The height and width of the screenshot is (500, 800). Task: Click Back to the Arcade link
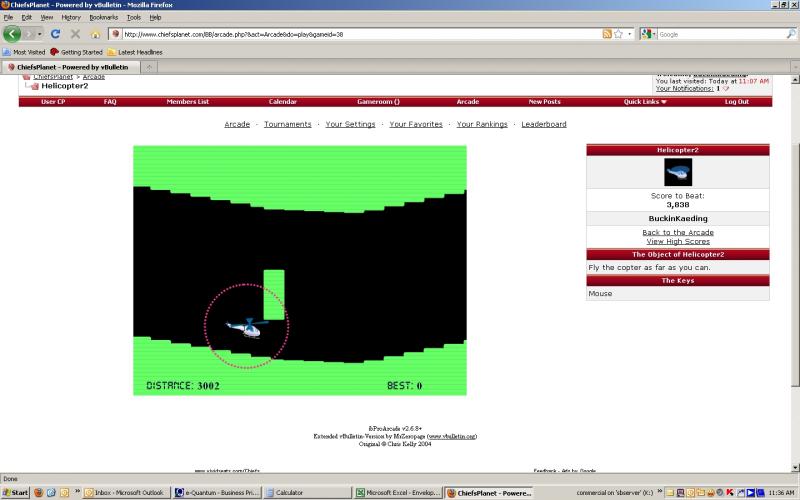click(678, 232)
